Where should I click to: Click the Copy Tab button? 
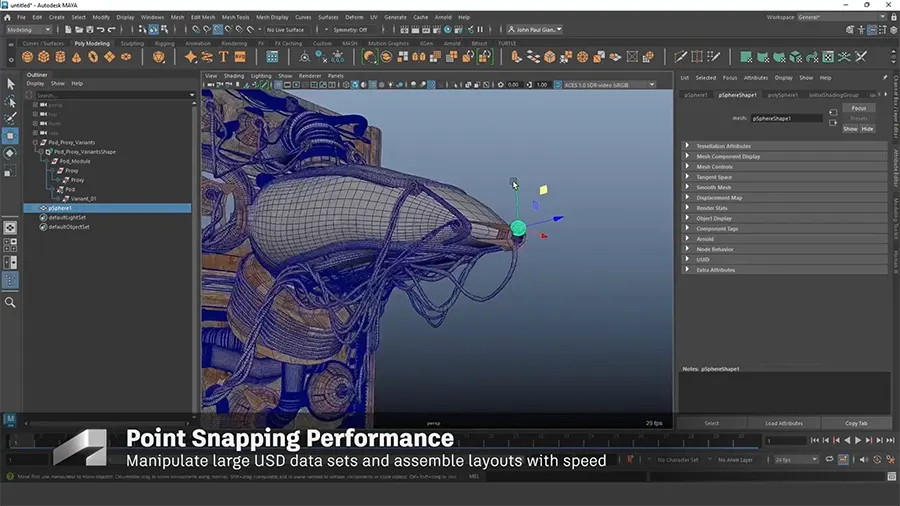click(856, 423)
